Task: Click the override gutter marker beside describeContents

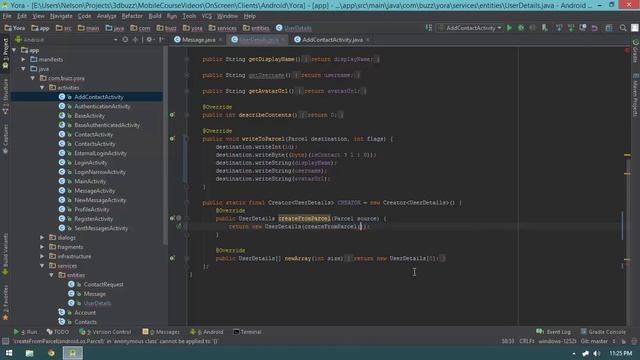Action: click(x=172, y=115)
